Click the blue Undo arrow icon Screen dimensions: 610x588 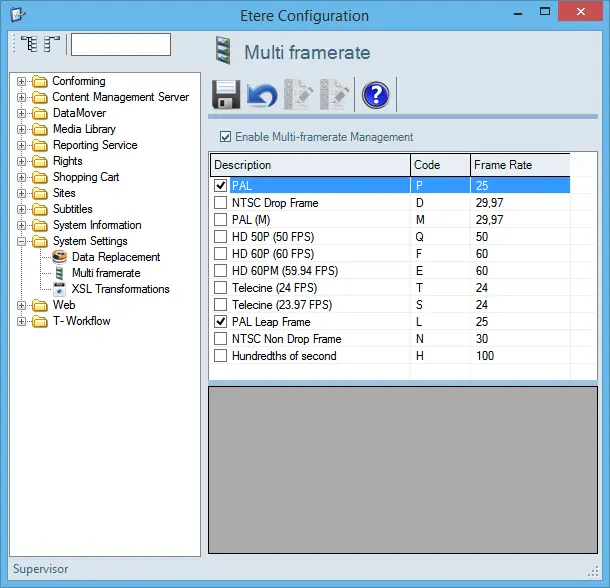pyautogui.click(x=262, y=96)
